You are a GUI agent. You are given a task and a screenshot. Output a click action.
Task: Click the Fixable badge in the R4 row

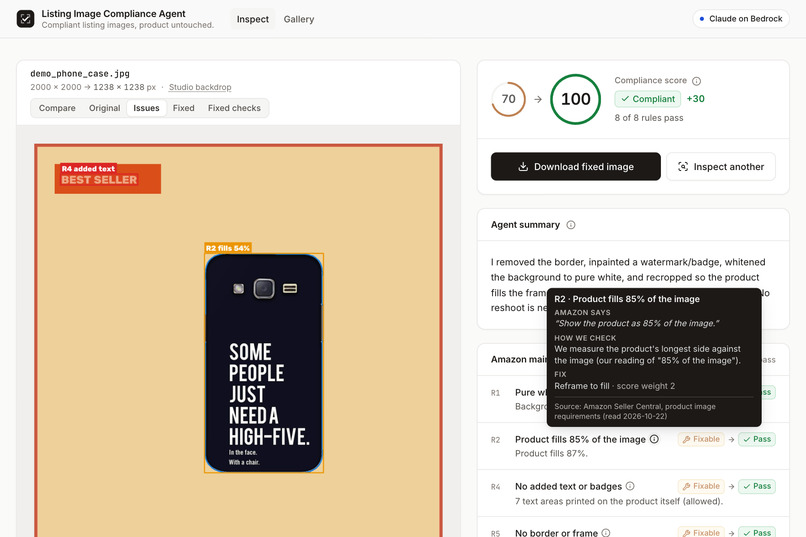pyautogui.click(x=701, y=486)
